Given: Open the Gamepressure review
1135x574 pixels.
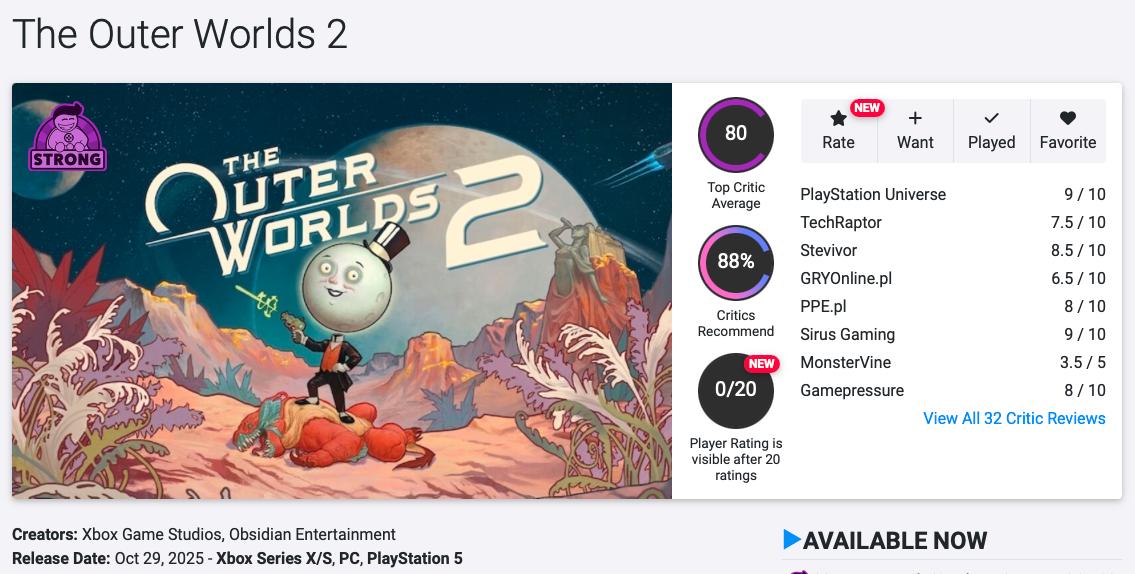Looking at the screenshot, I should (852, 390).
